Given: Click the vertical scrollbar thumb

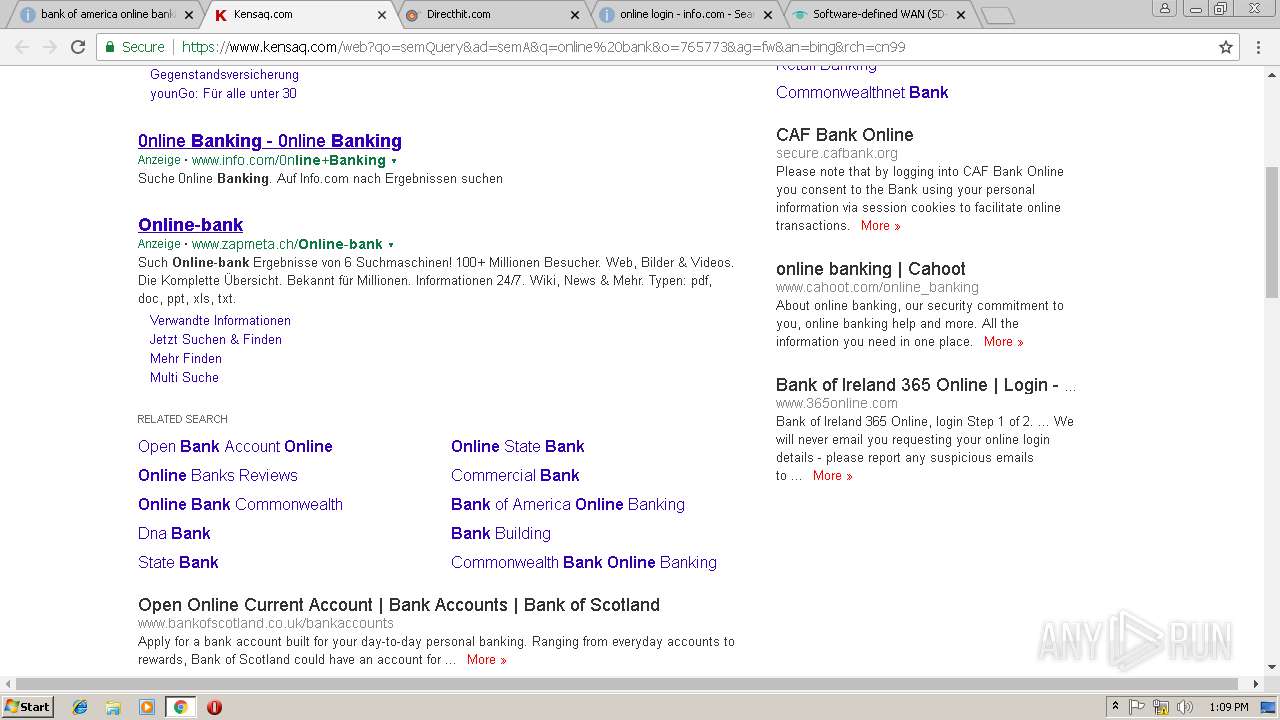Looking at the screenshot, I should pyautogui.click(x=1272, y=232).
